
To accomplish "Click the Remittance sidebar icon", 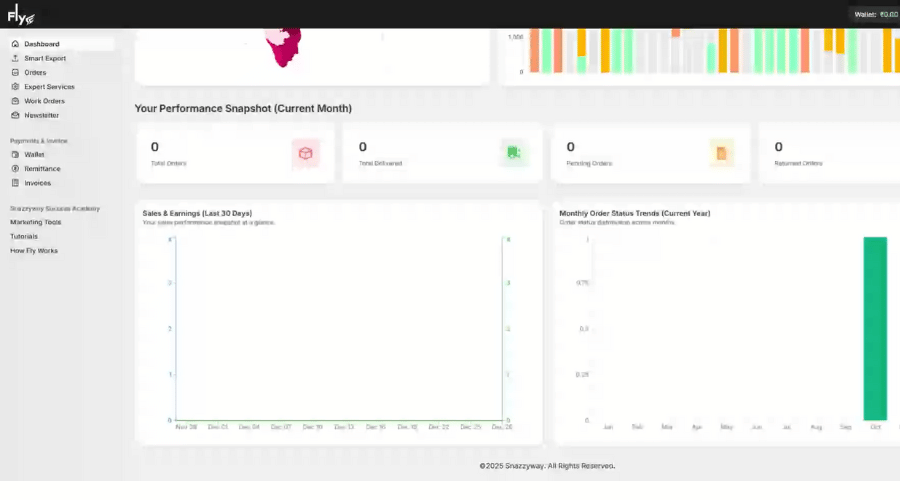I will (15, 169).
